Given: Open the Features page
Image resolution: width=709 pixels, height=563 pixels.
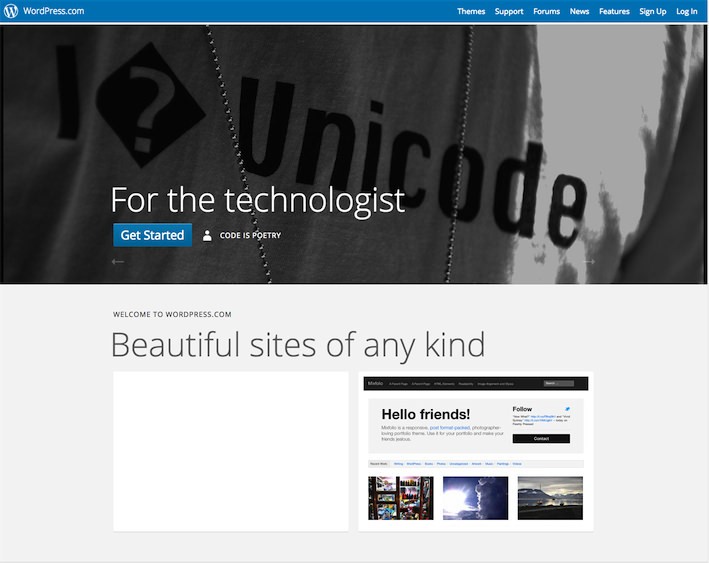Looking at the screenshot, I should (614, 11).
